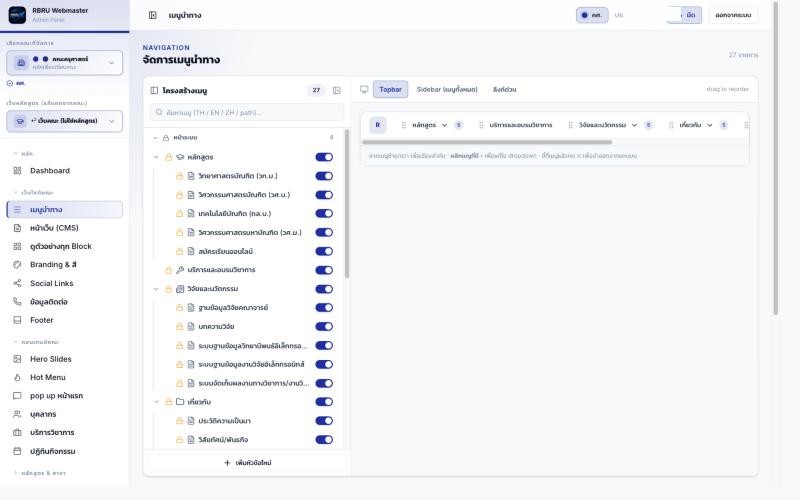Click the menu search input field
Image resolution: width=800 pixels, height=500 pixels.
coord(247,112)
